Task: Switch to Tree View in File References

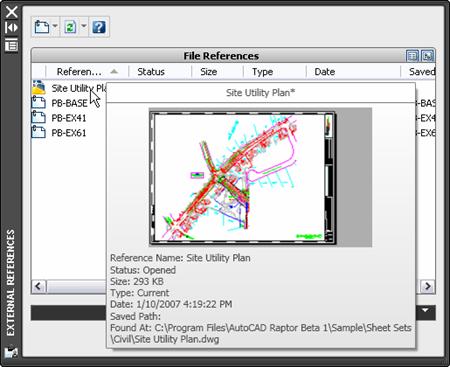Action: (427, 56)
